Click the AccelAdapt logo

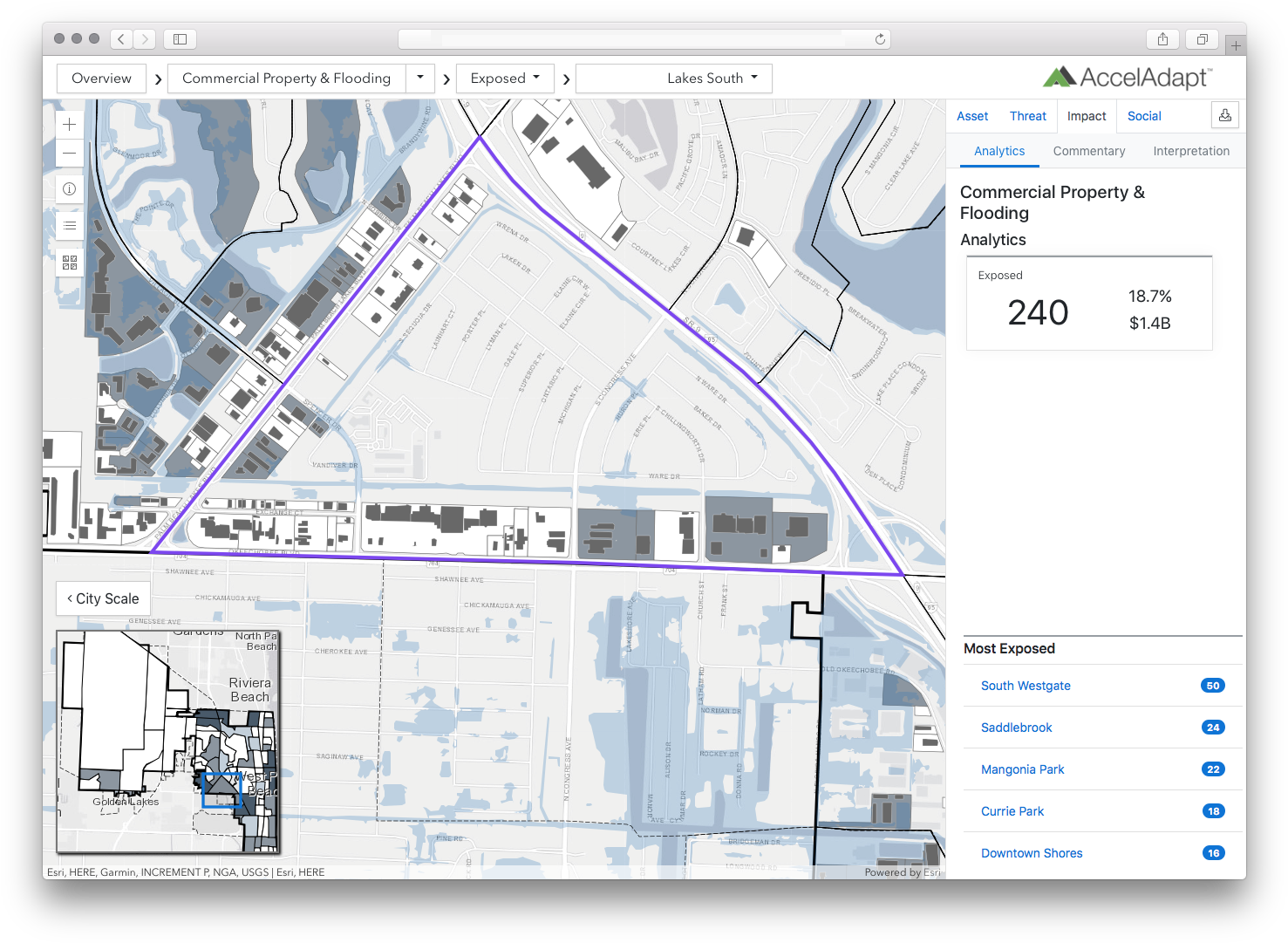tap(1127, 77)
